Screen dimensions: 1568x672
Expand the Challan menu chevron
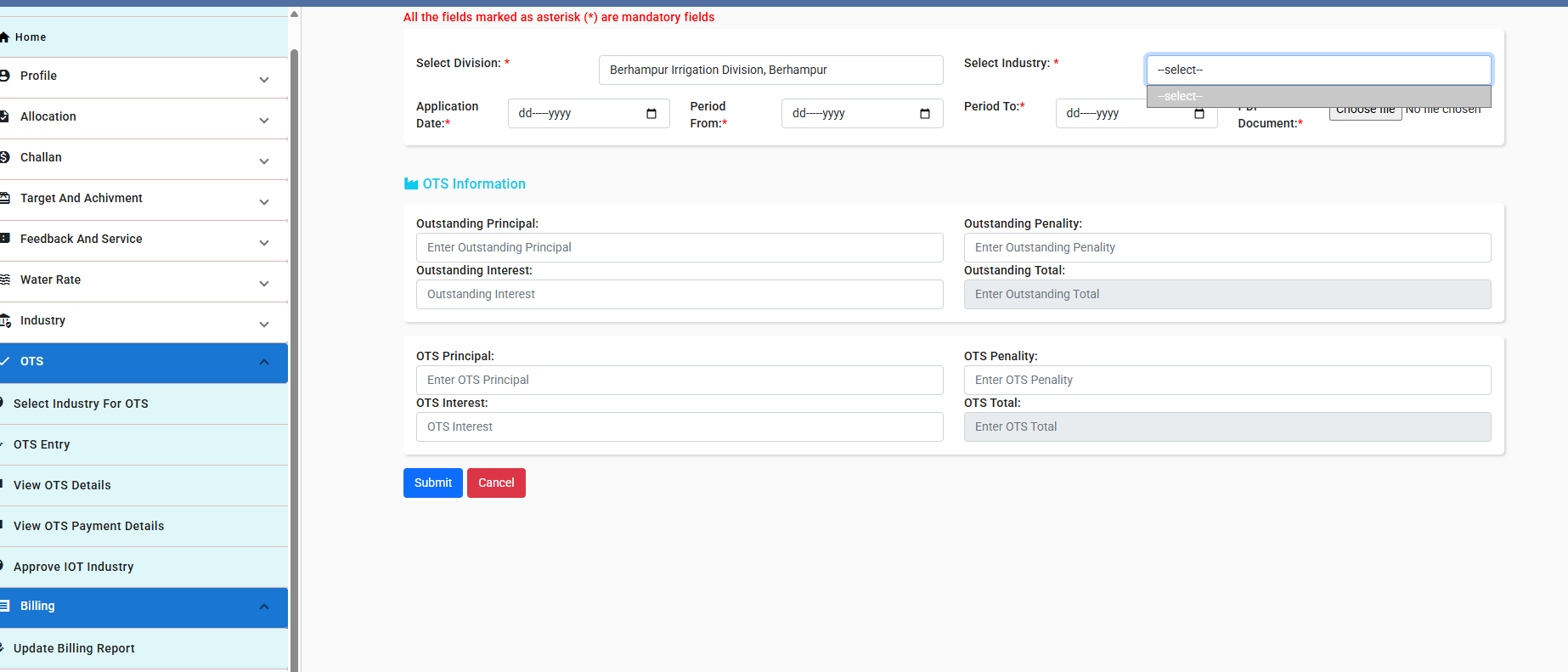pyautogui.click(x=264, y=161)
